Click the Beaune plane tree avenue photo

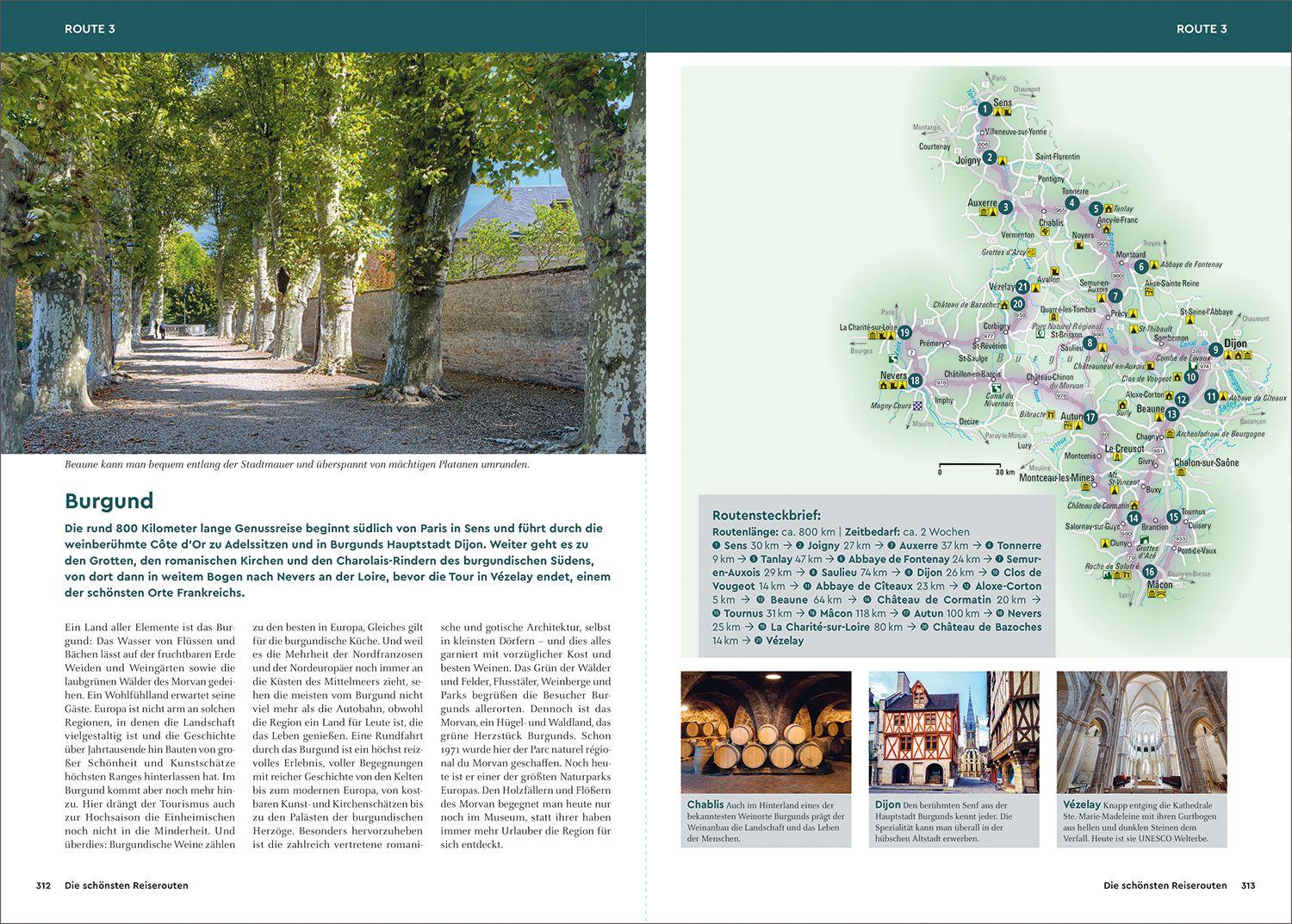[x=323, y=253]
